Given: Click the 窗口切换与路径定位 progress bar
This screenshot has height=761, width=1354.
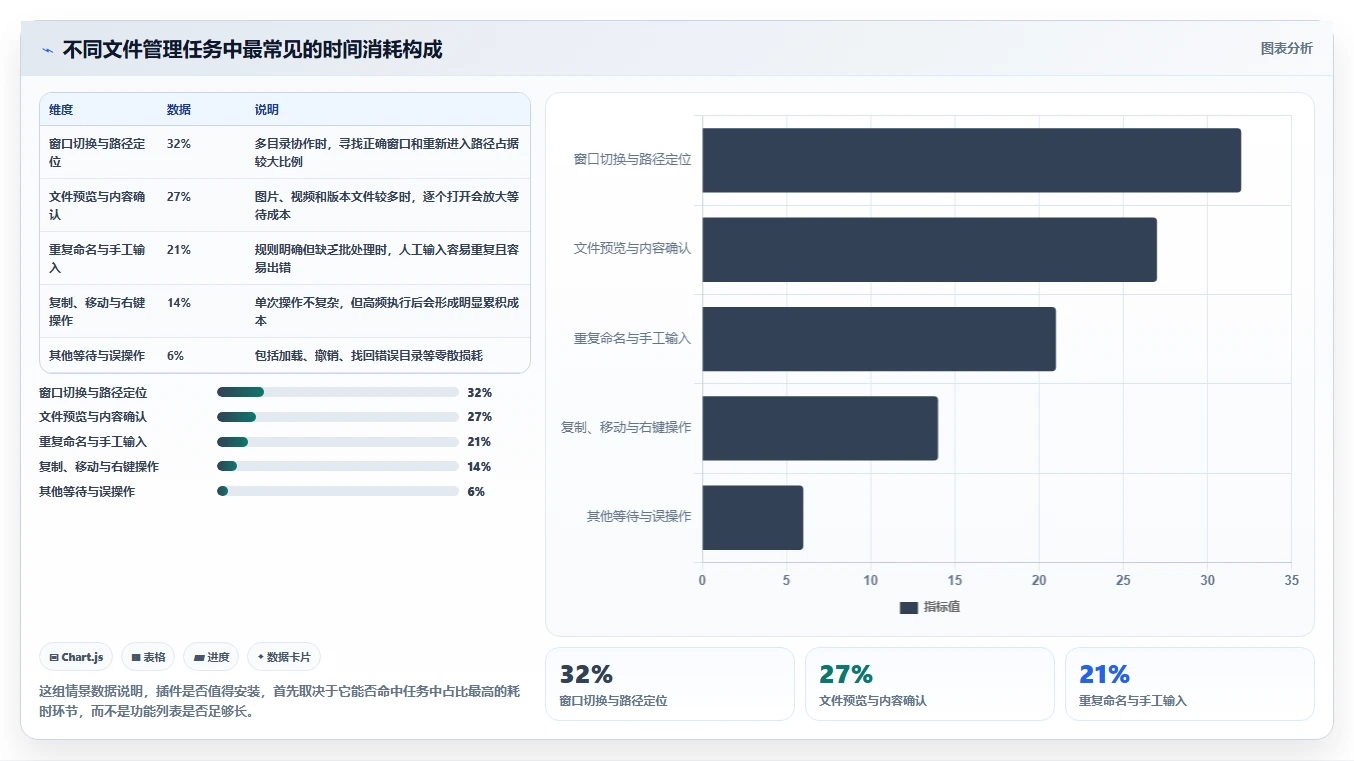Looking at the screenshot, I should 337,392.
